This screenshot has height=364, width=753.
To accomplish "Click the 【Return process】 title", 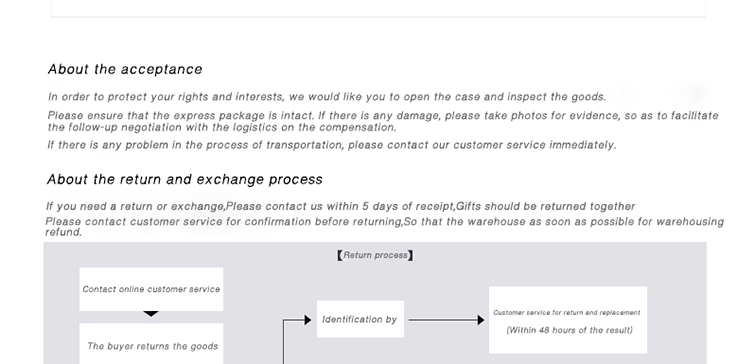I will click(375, 255).
